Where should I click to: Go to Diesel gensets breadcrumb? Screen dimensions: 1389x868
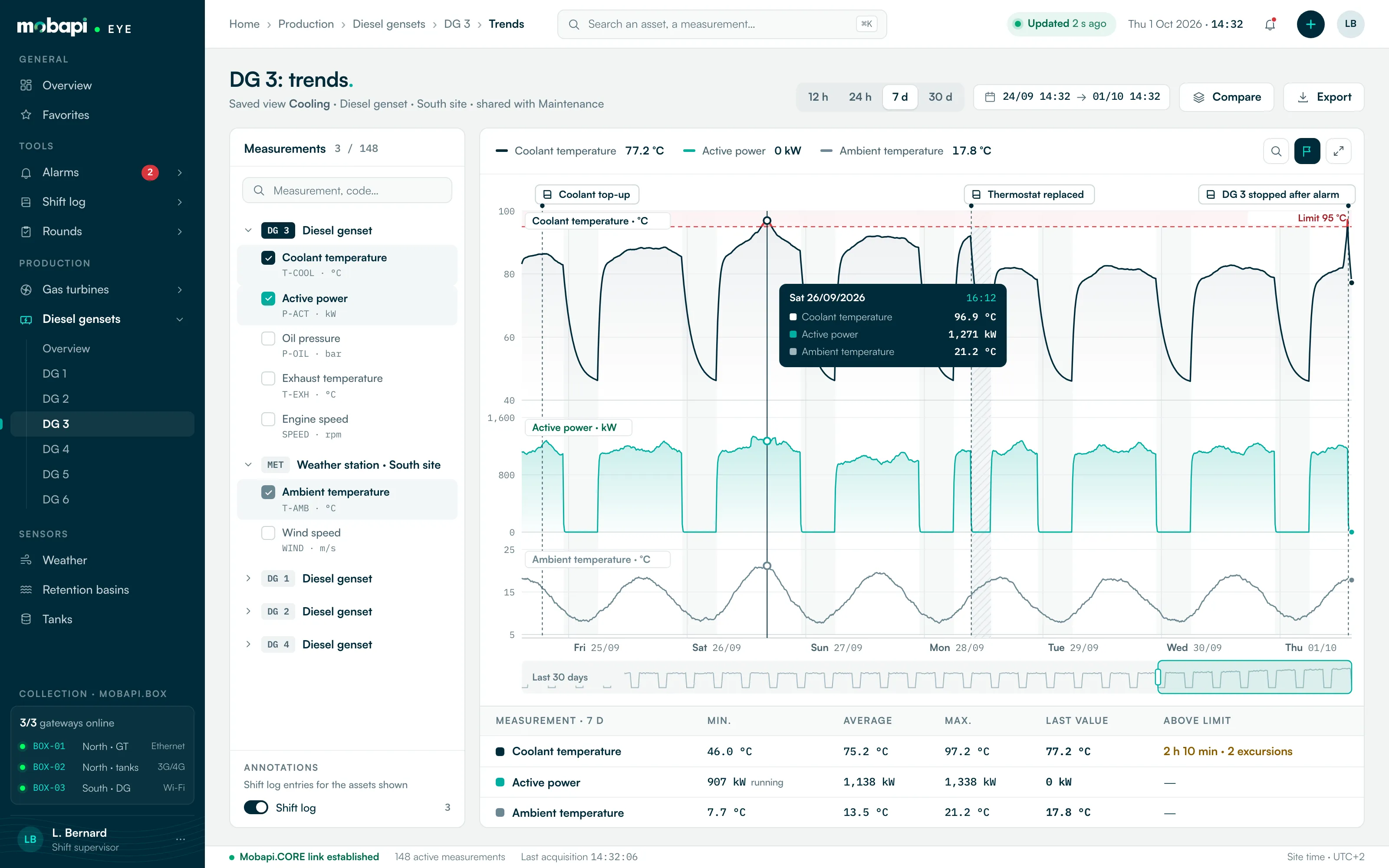tap(388, 24)
